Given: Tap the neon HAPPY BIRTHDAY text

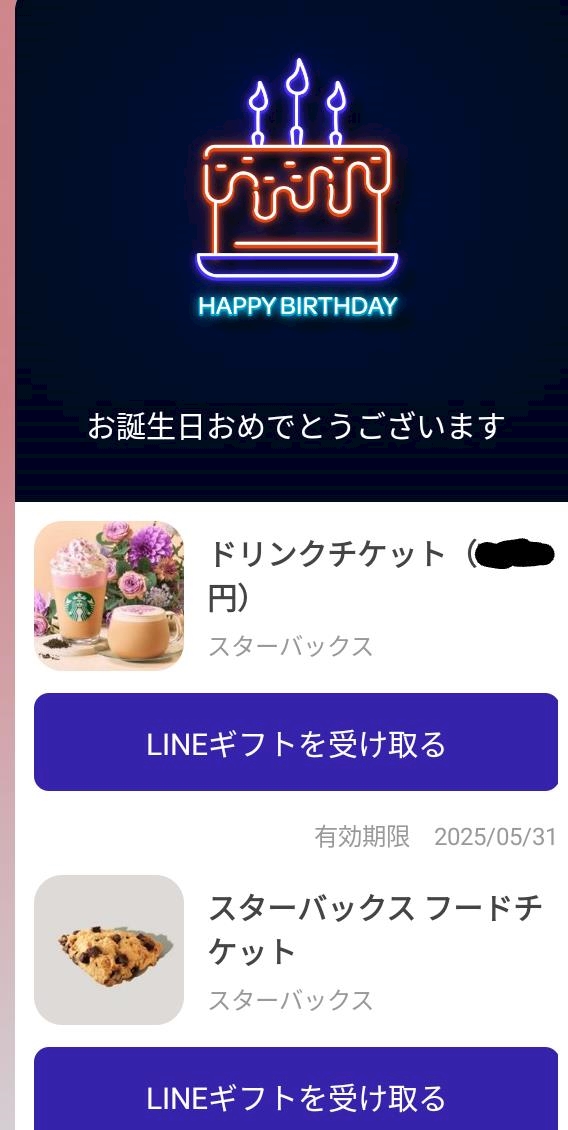Looking at the screenshot, I should (298, 306).
